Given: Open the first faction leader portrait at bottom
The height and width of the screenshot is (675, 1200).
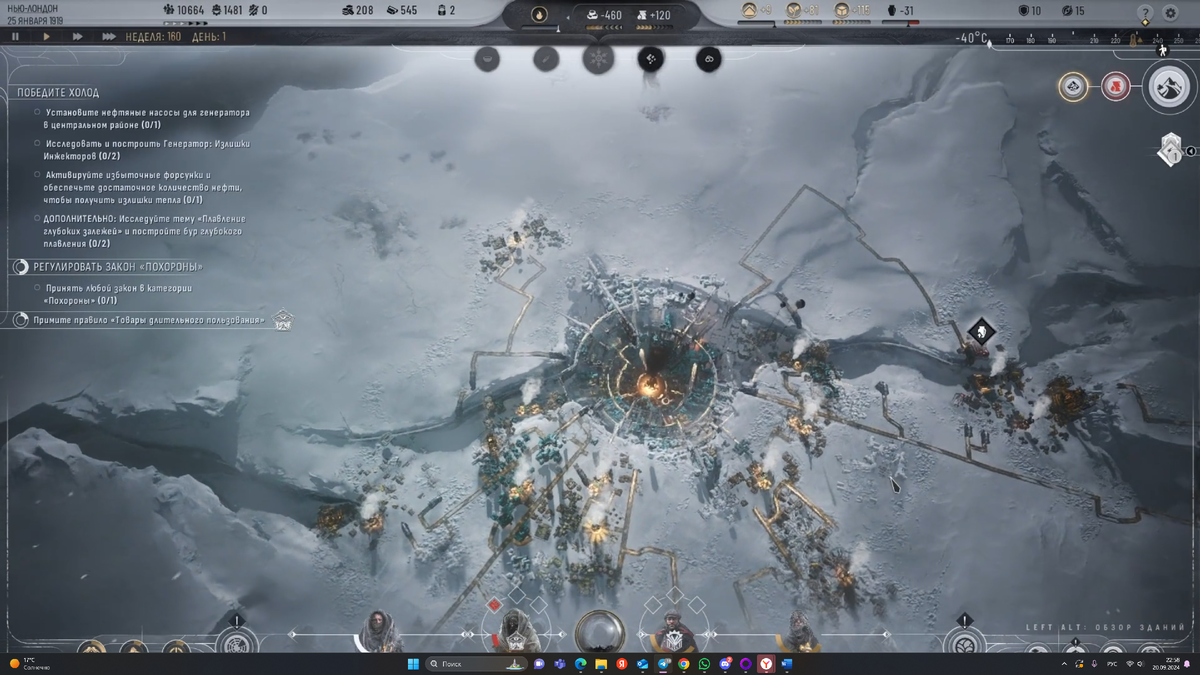Looking at the screenshot, I should pyautogui.click(x=380, y=631).
